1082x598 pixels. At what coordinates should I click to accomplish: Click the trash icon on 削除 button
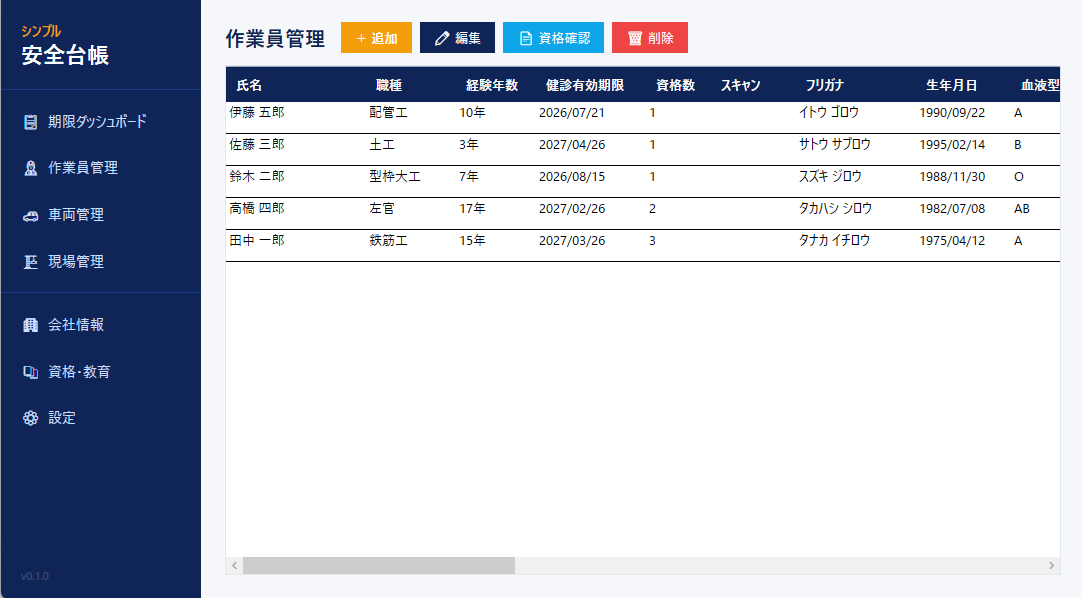[x=635, y=39]
